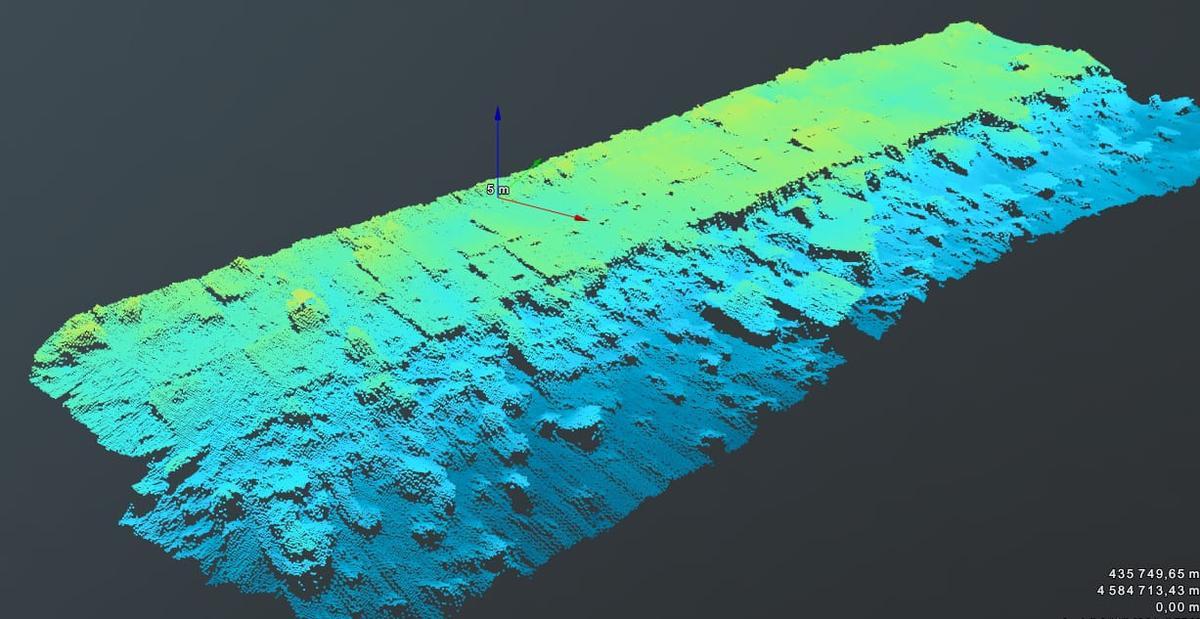The width and height of the screenshot is (1200, 619).
Task: Click the 435 749,65 m easting readout
Action: click(1153, 573)
